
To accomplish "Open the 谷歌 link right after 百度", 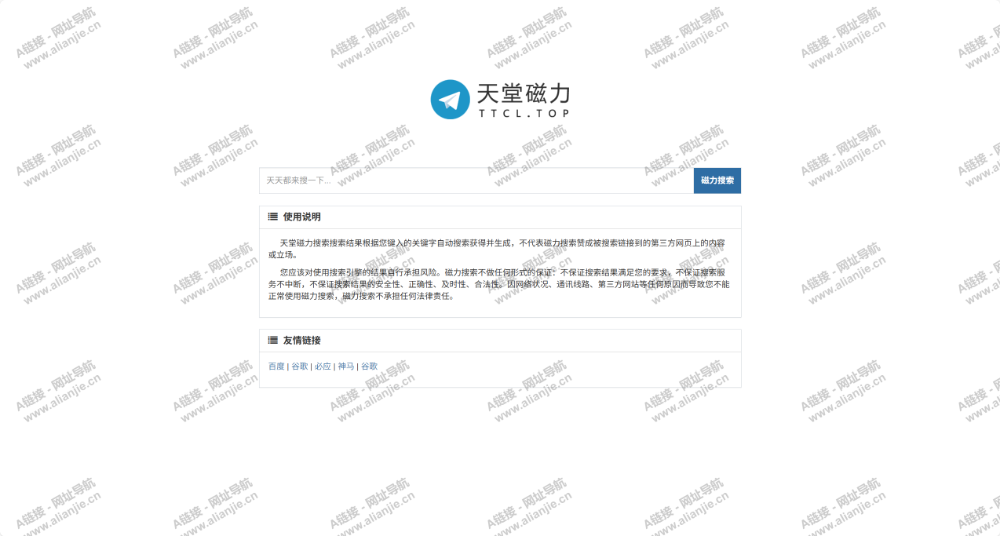I will coord(300,366).
